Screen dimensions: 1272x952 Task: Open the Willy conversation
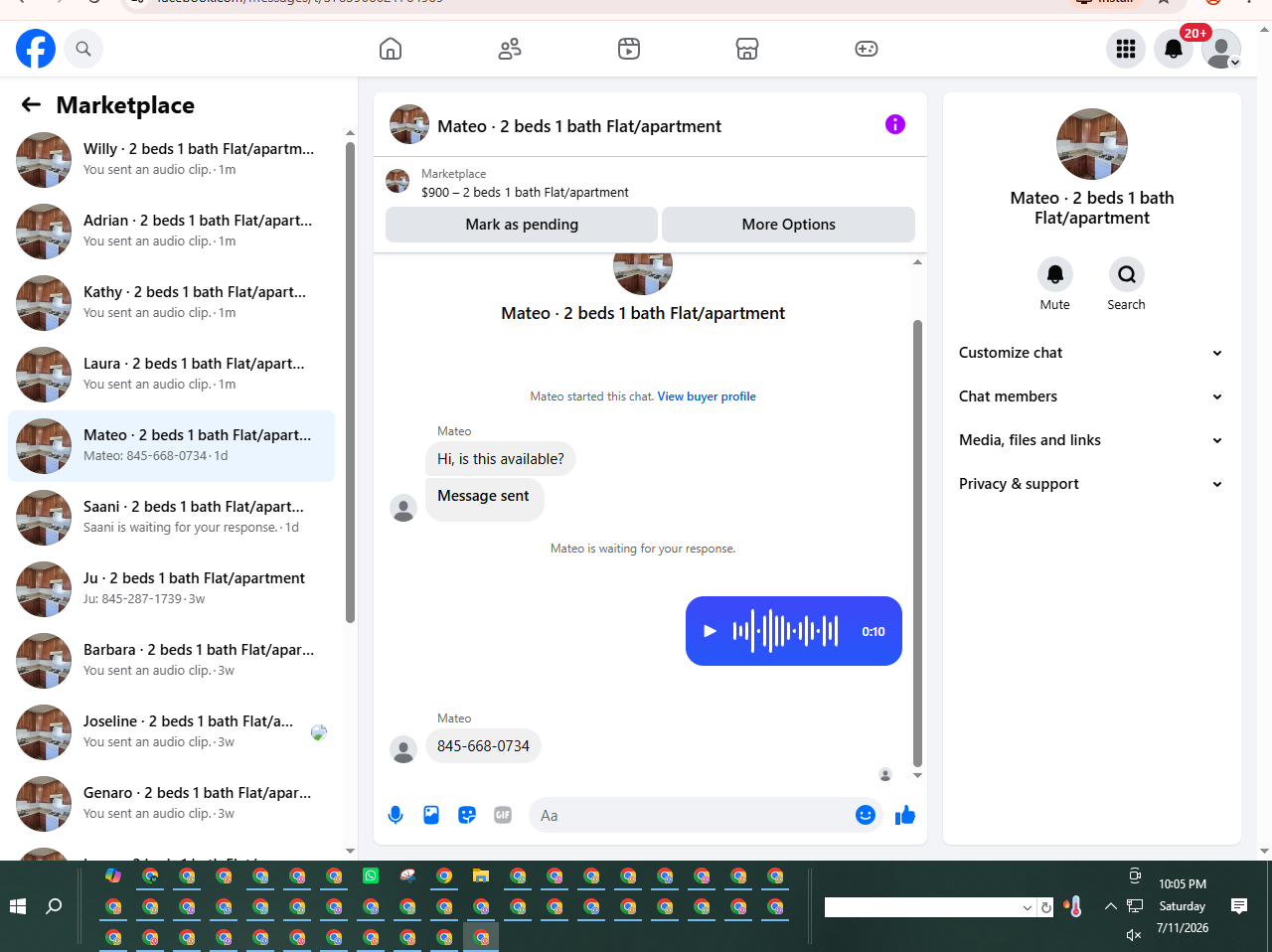172,160
